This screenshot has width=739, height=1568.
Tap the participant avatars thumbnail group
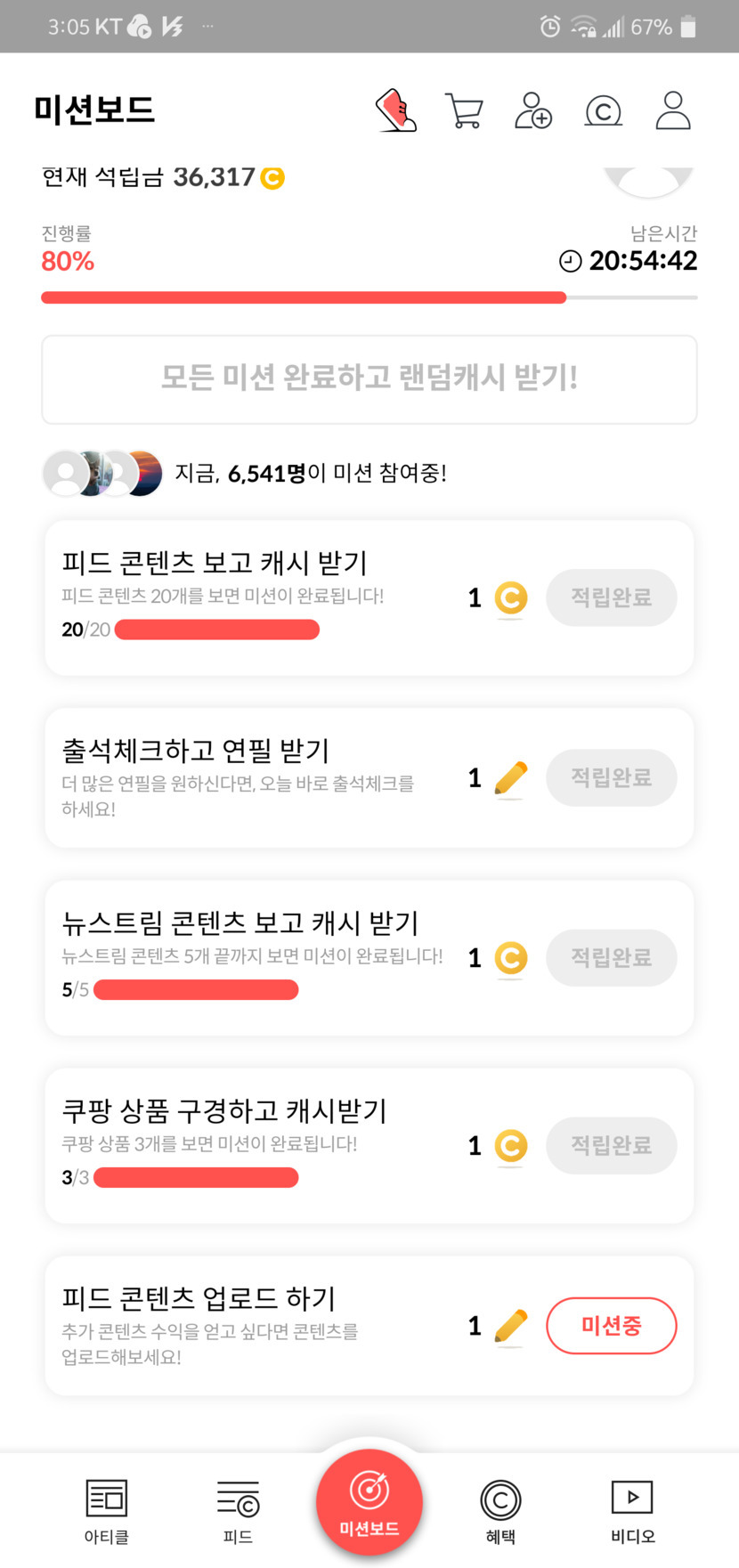(103, 473)
